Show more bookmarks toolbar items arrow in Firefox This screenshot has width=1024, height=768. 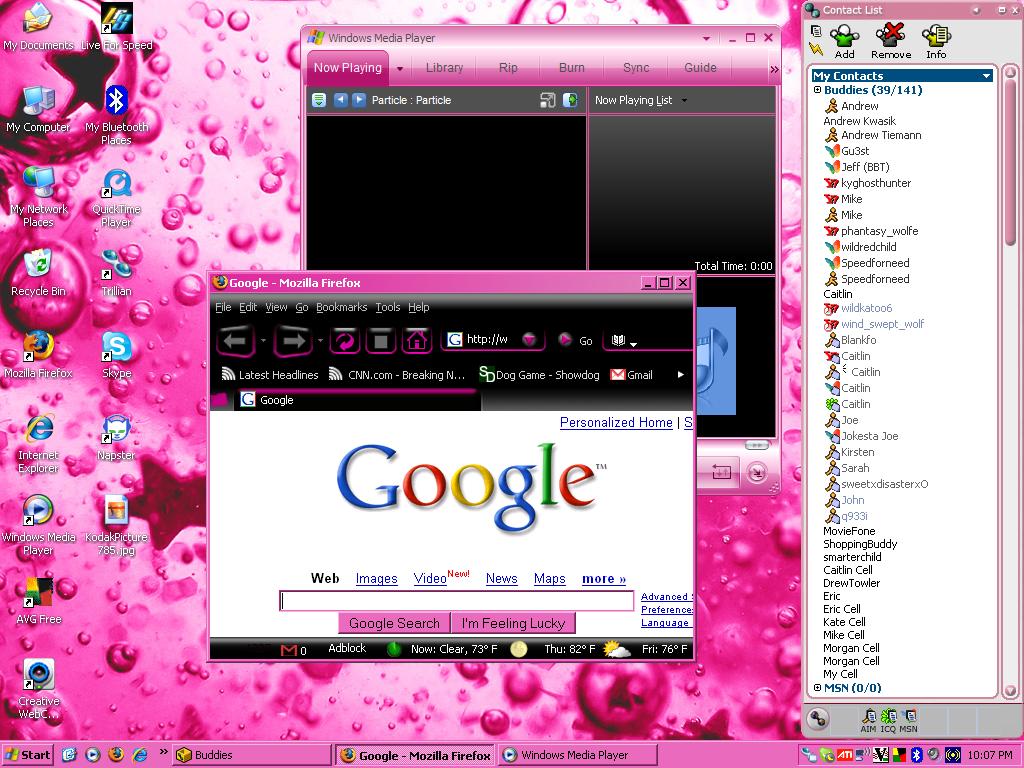click(680, 375)
